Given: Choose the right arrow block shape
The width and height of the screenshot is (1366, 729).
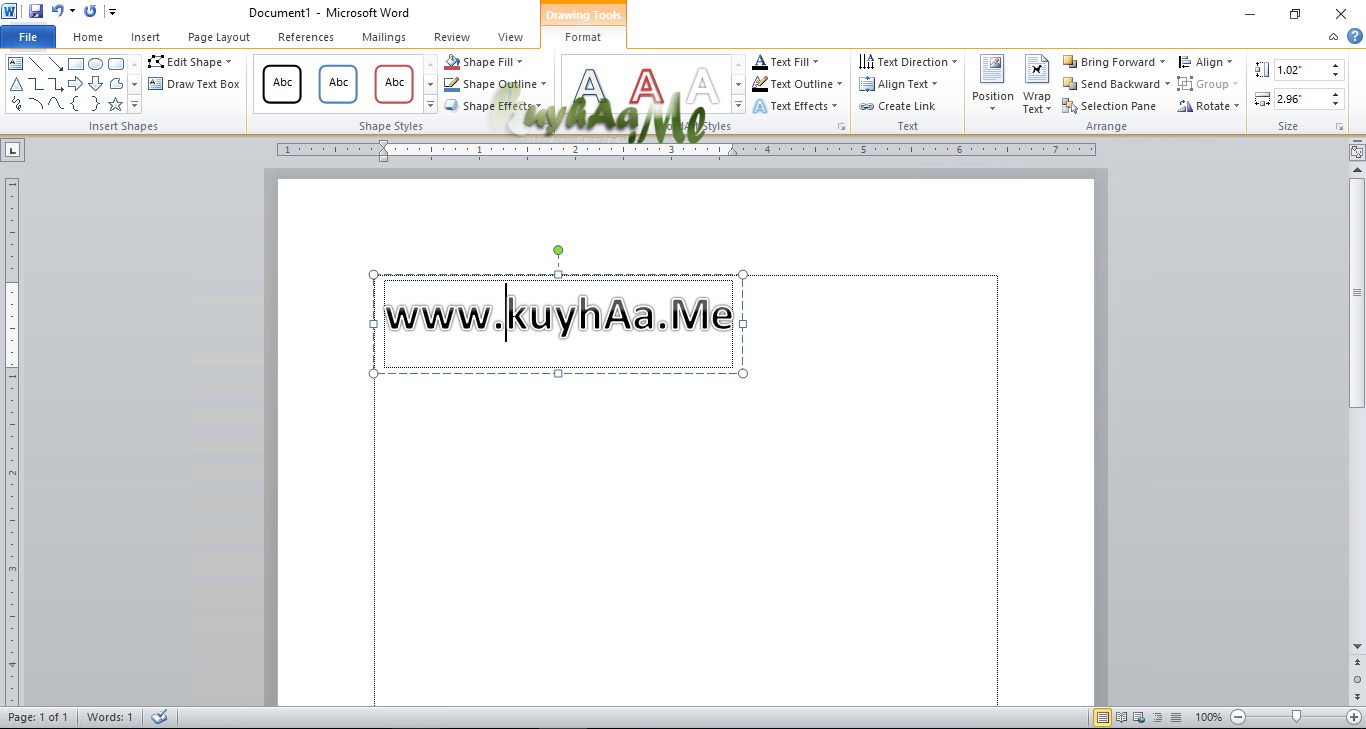Looking at the screenshot, I should pos(76,84).
